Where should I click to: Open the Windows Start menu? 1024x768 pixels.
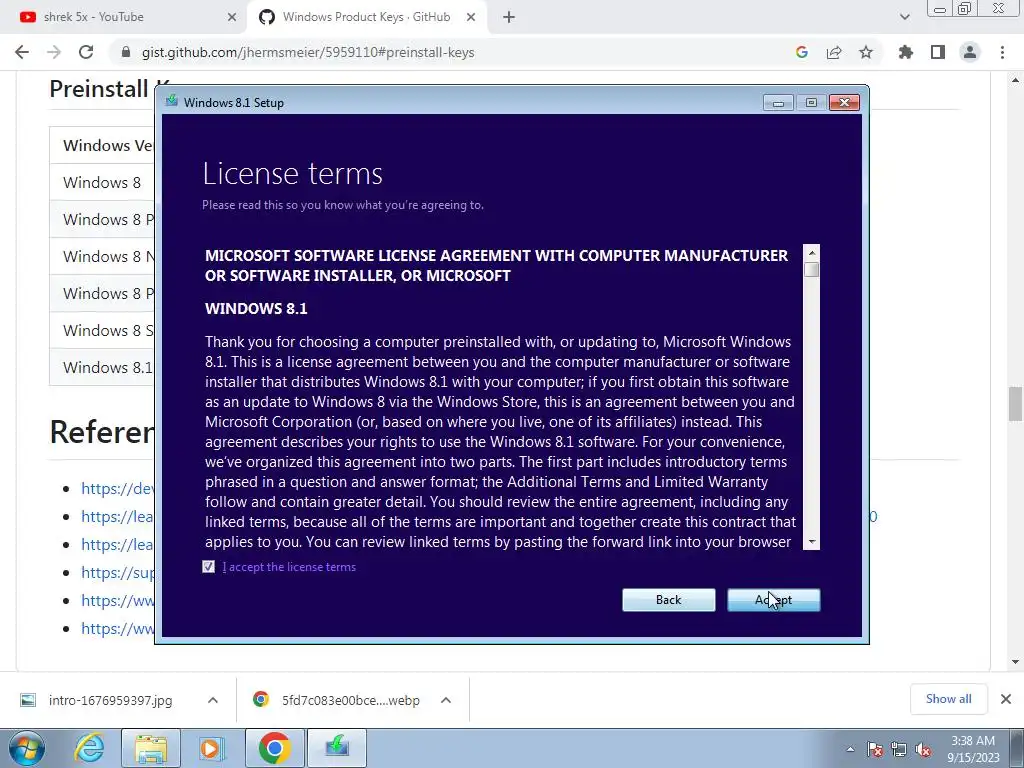tap(27, 748)
